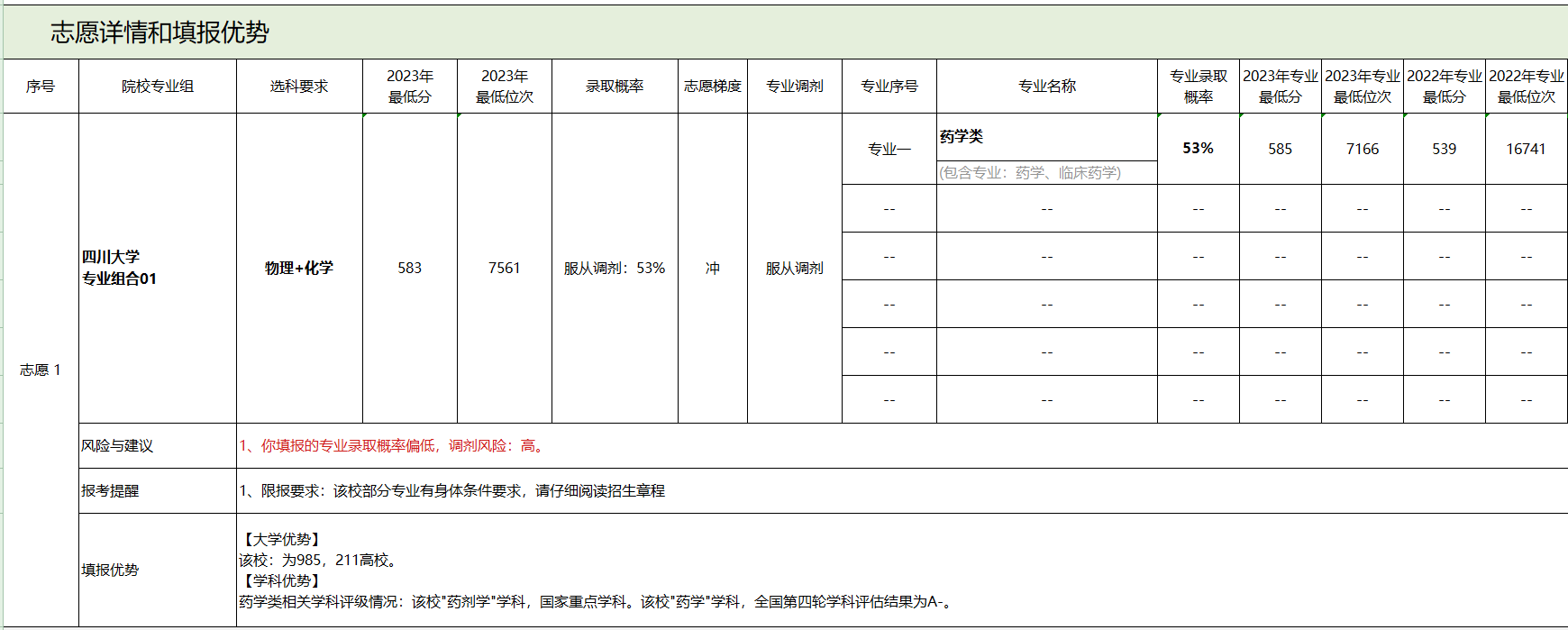1568x630 pixels.
Task: Select the "专业名称" column header
Action: (x=1046, y=87)
